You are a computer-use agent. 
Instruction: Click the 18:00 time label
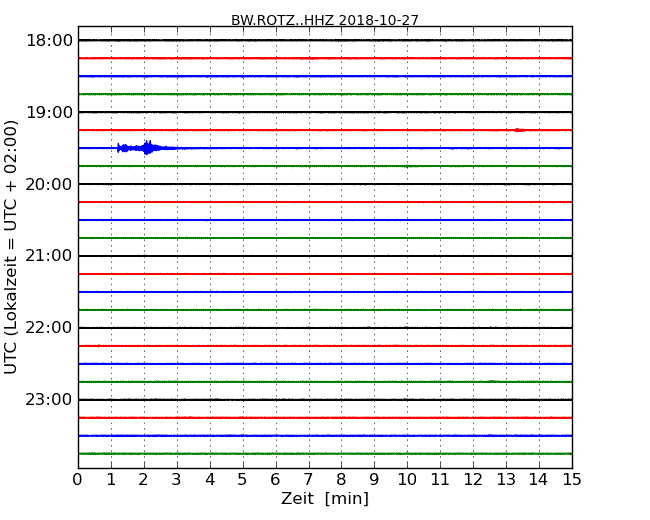(49, 41)
